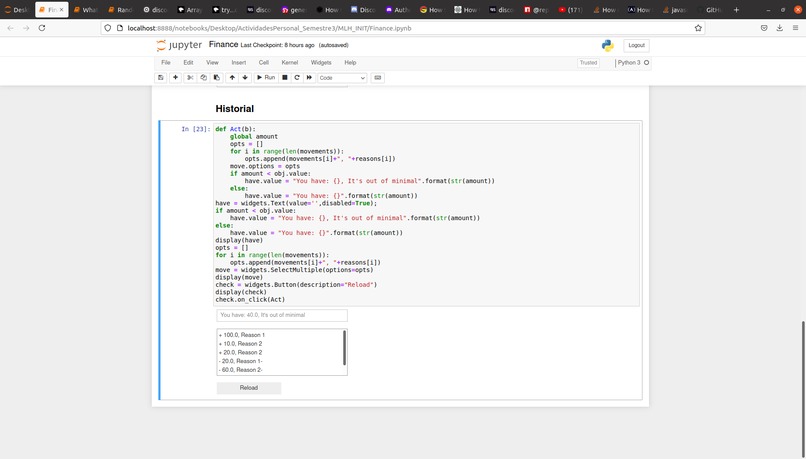
Task: Cut selected cells with the scissors icon
Action: (190, 78)
